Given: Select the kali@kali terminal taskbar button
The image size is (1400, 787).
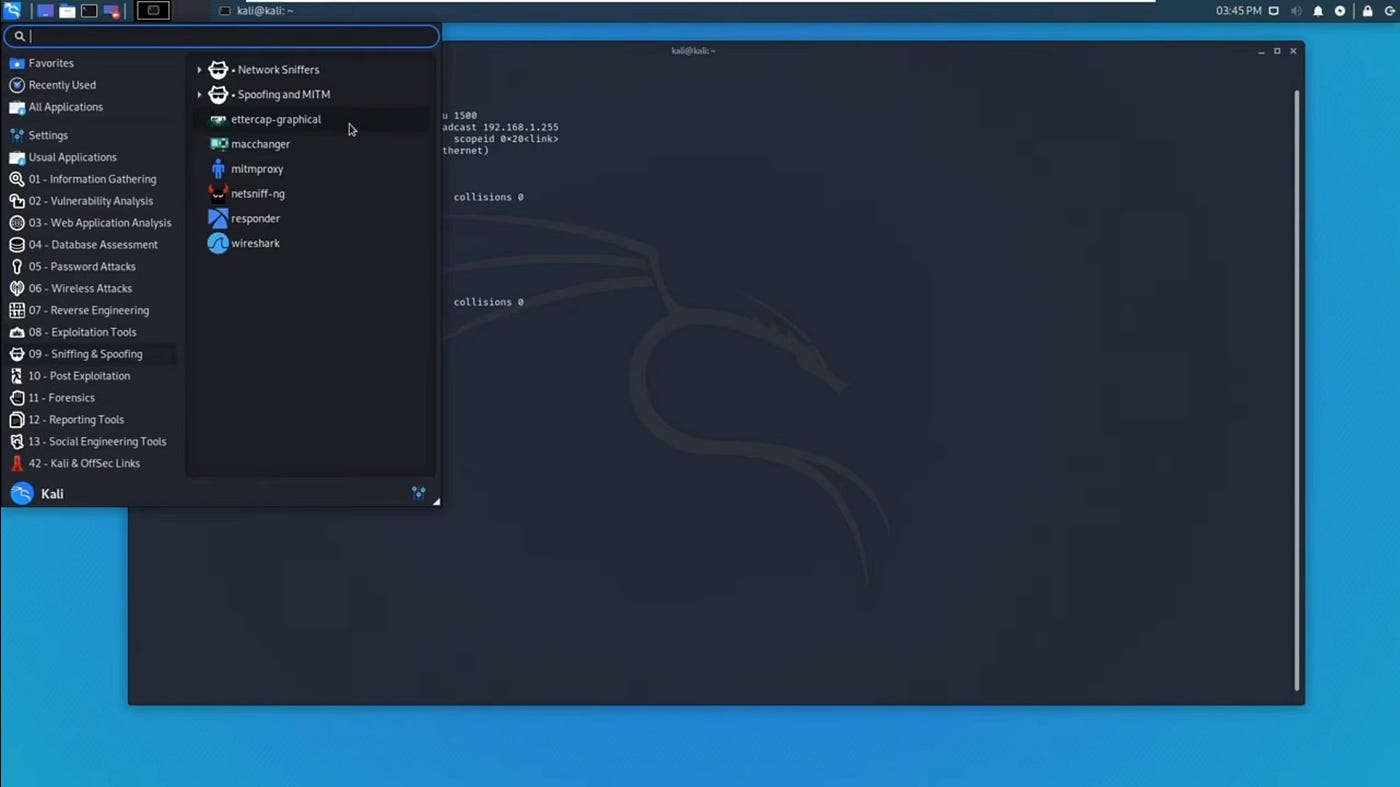Looking at the screenshot, I should 256,11.
